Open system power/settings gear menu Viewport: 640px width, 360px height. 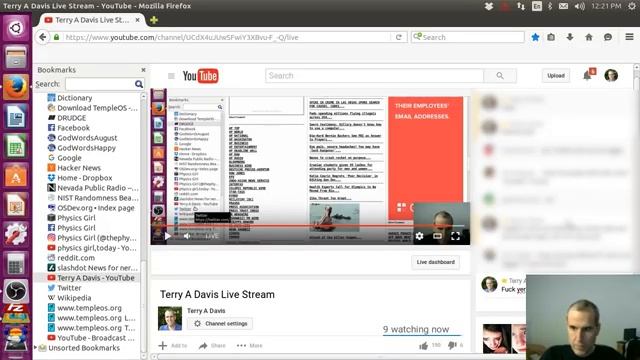click(632, 6)
